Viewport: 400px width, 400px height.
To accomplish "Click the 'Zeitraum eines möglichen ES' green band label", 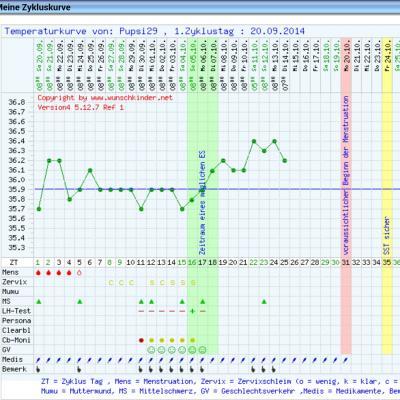I will 202,203.
